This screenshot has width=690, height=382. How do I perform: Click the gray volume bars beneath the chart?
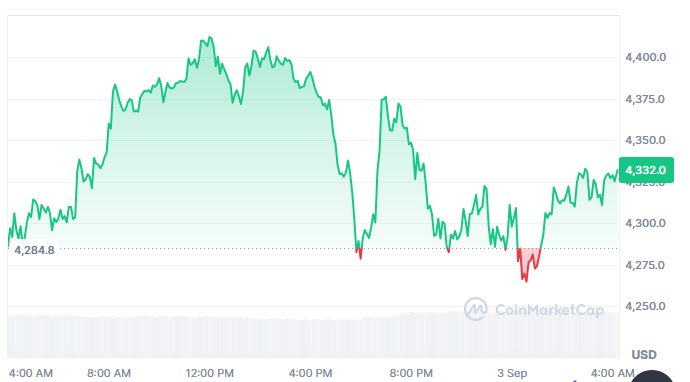(313, 336)
